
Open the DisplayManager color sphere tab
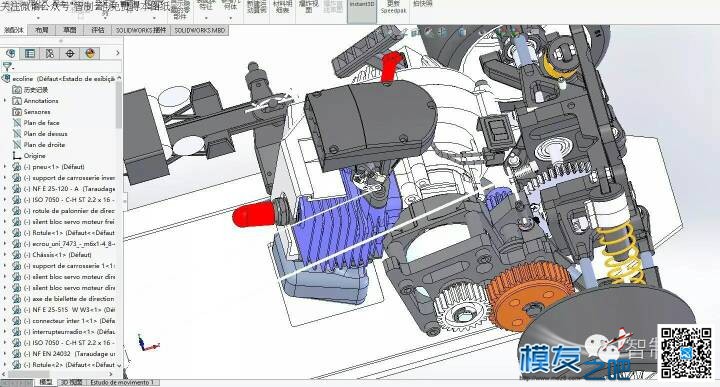pyautogui.click(x=90, y=53)
